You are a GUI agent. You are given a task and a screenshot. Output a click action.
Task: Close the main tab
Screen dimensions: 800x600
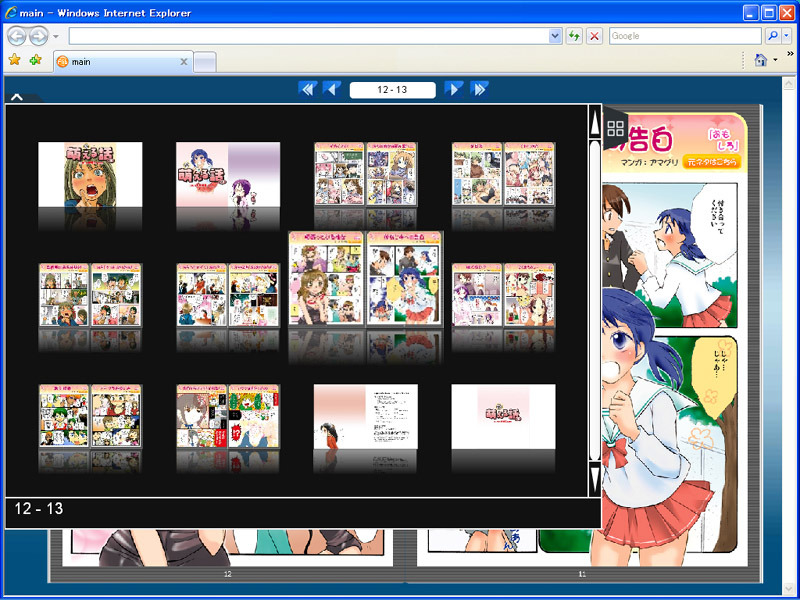pos(184,62)
